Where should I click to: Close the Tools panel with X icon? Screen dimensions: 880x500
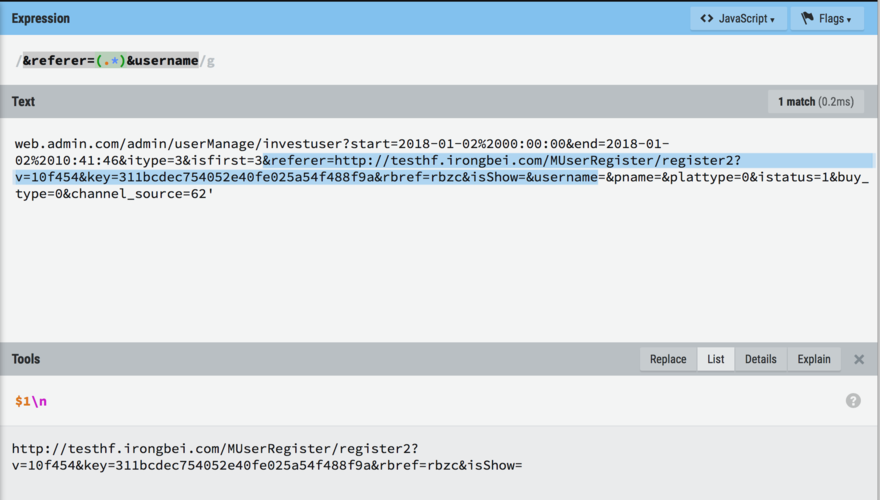[859, 360]
